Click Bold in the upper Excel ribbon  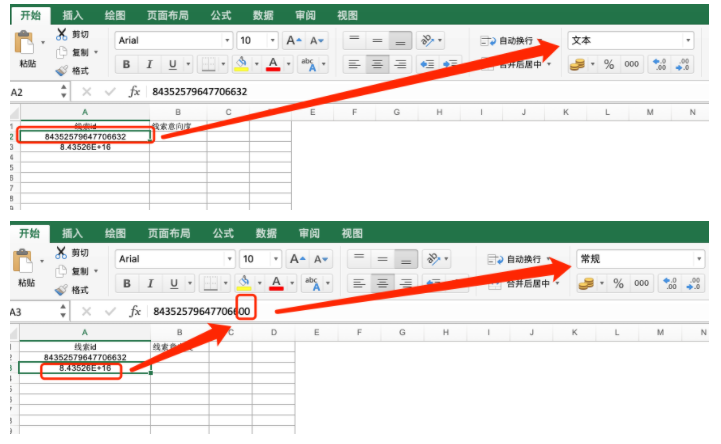pos(127,65)
